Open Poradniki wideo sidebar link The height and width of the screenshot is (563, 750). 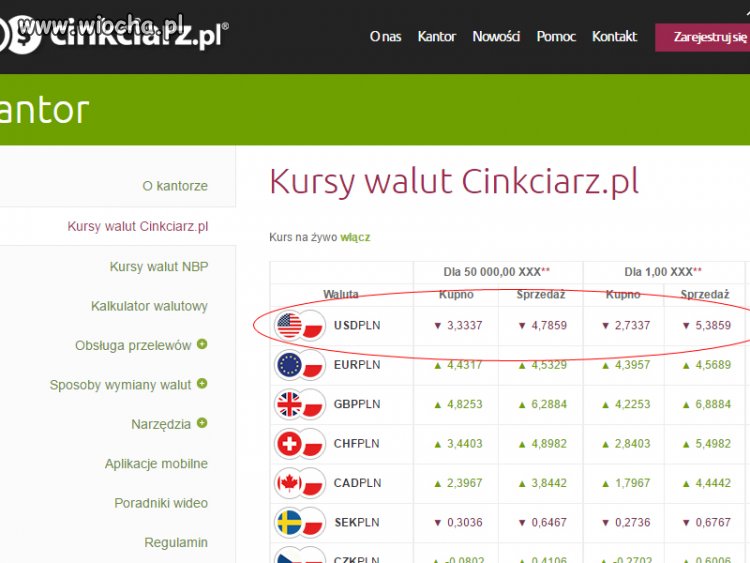coord(161,503)
